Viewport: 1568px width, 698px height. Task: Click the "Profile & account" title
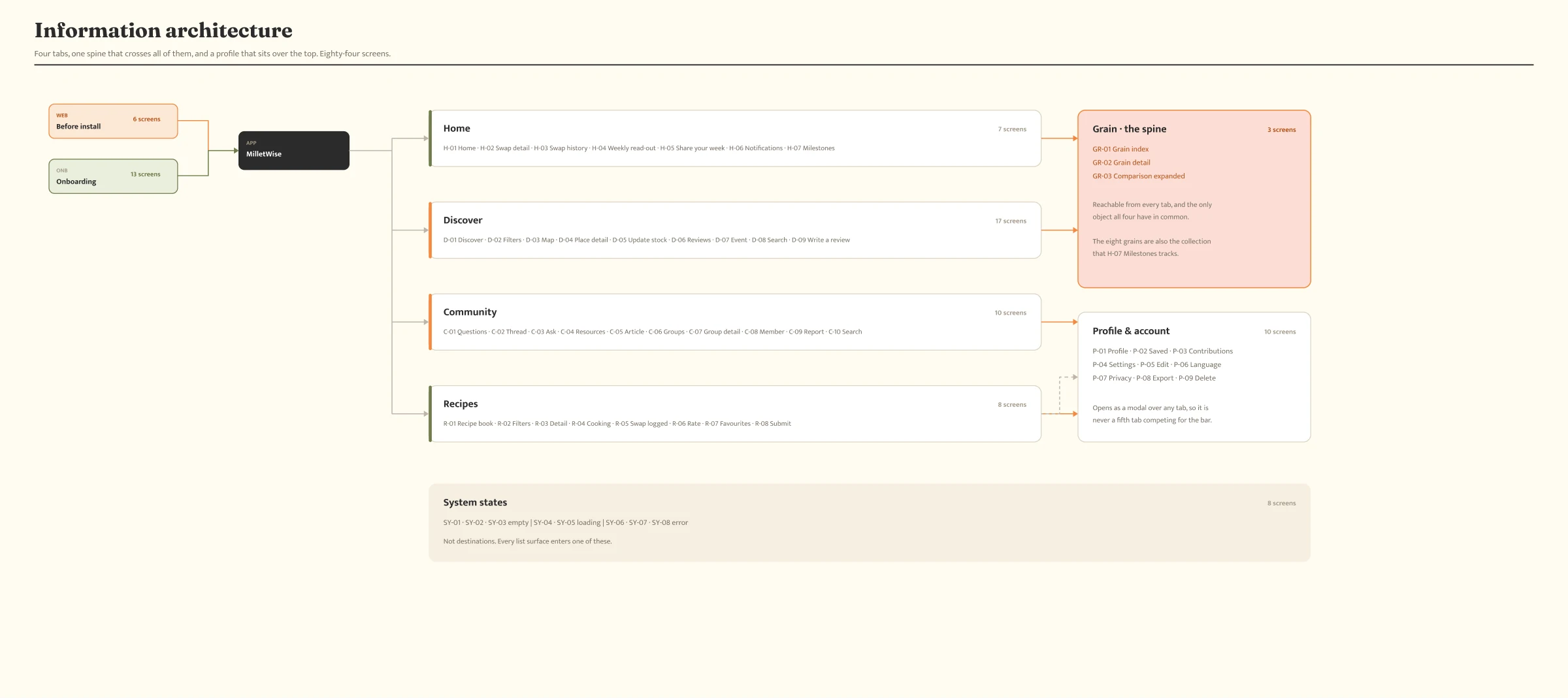[x=1131, y=331]
